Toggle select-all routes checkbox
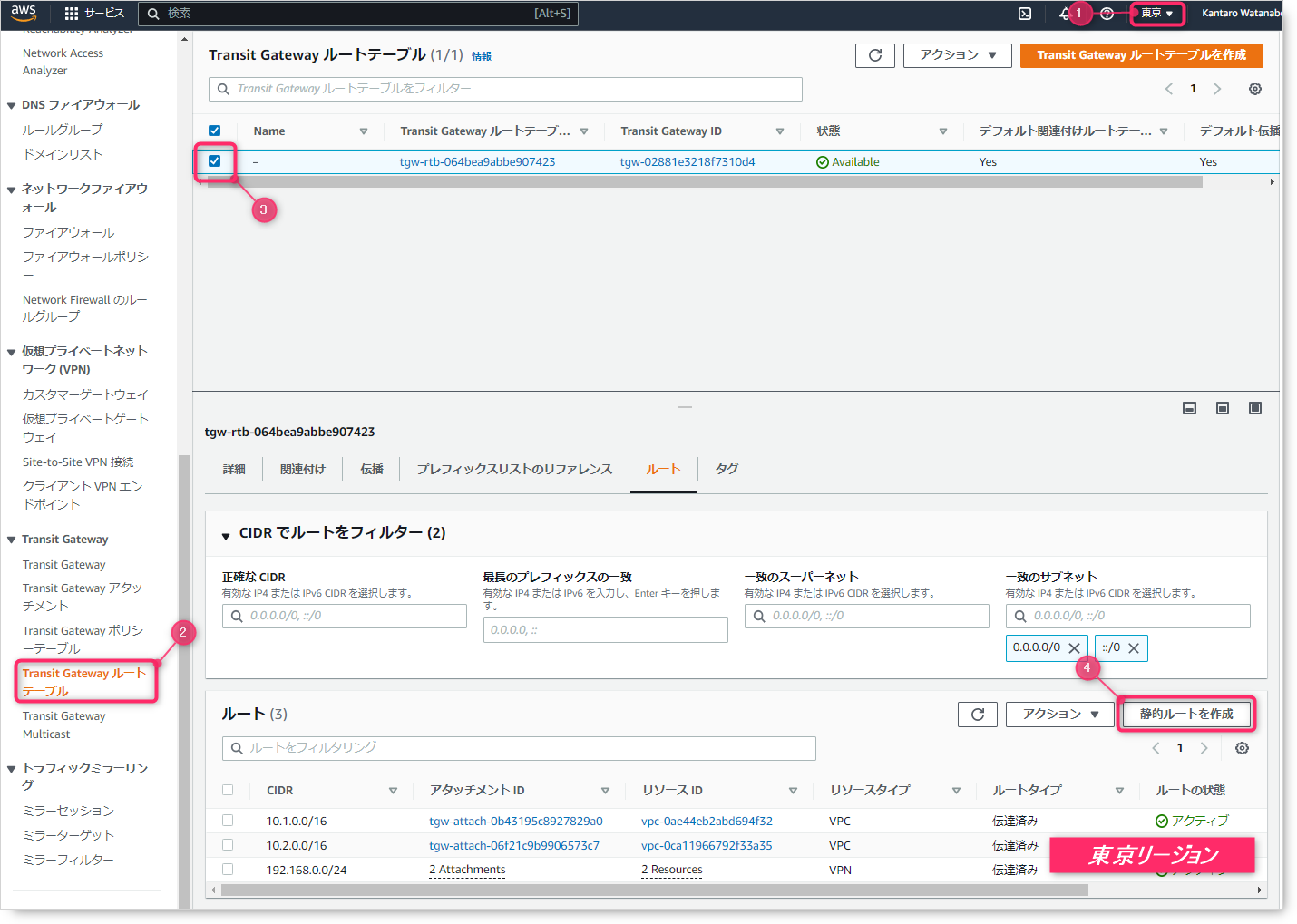The height and width of the screenshot is (924, 1297). (x=228, y=790)
